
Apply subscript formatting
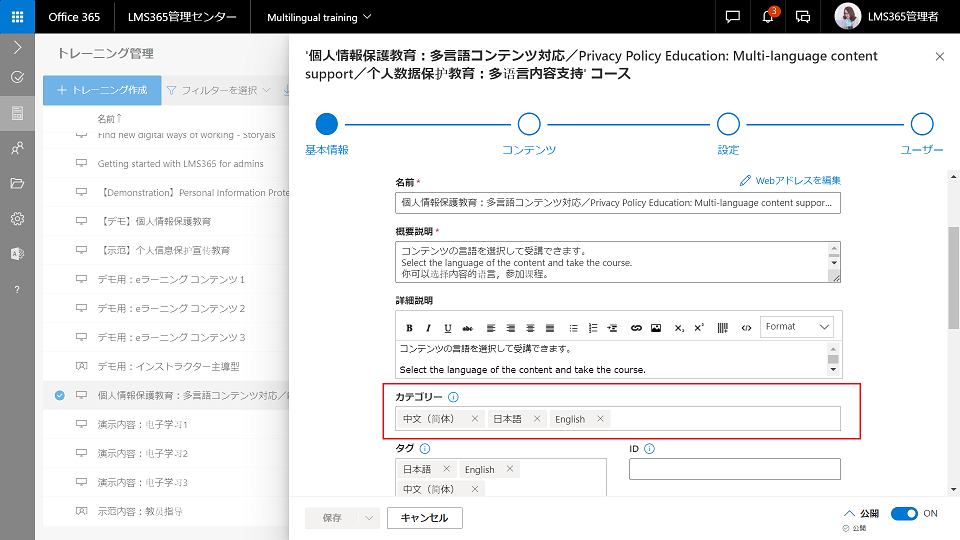[x=679, y=328]
